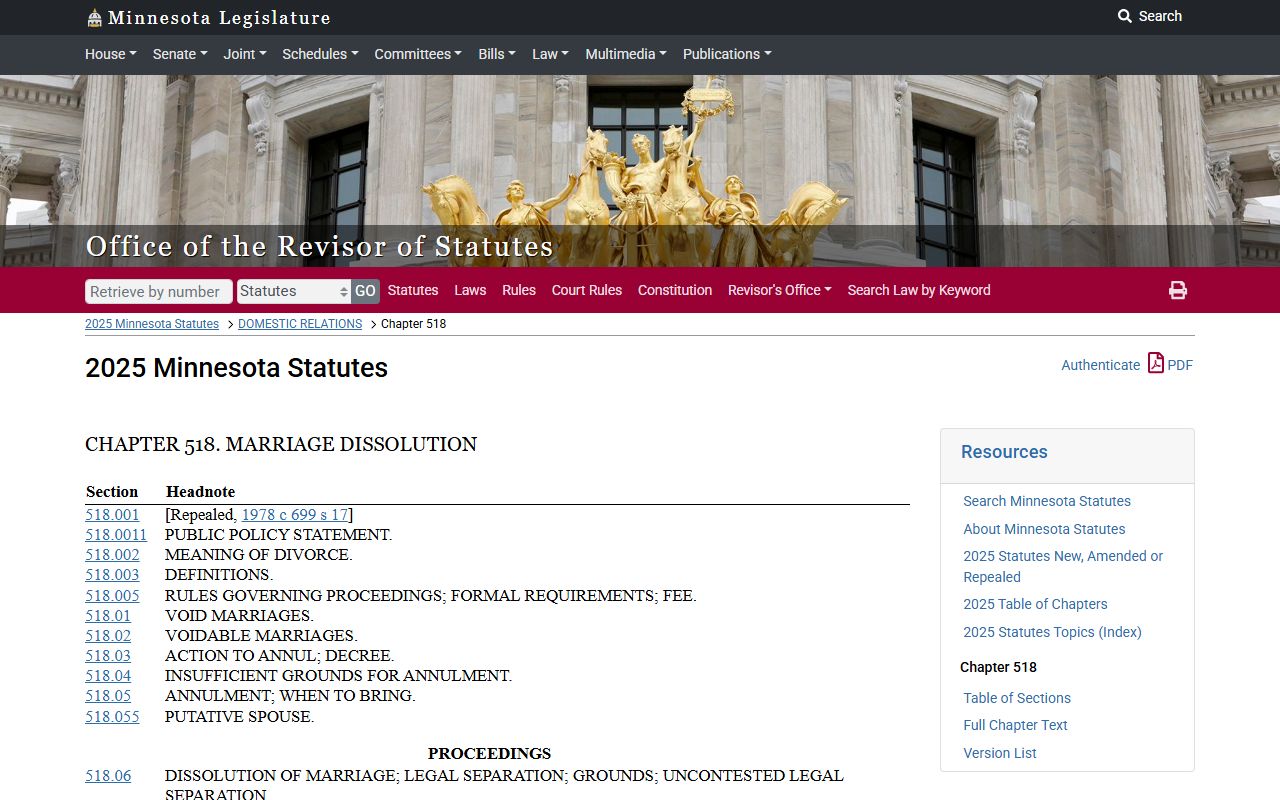
Task: Open section 518.002 Meaning of Divorce
Action: tap(112, 555)
